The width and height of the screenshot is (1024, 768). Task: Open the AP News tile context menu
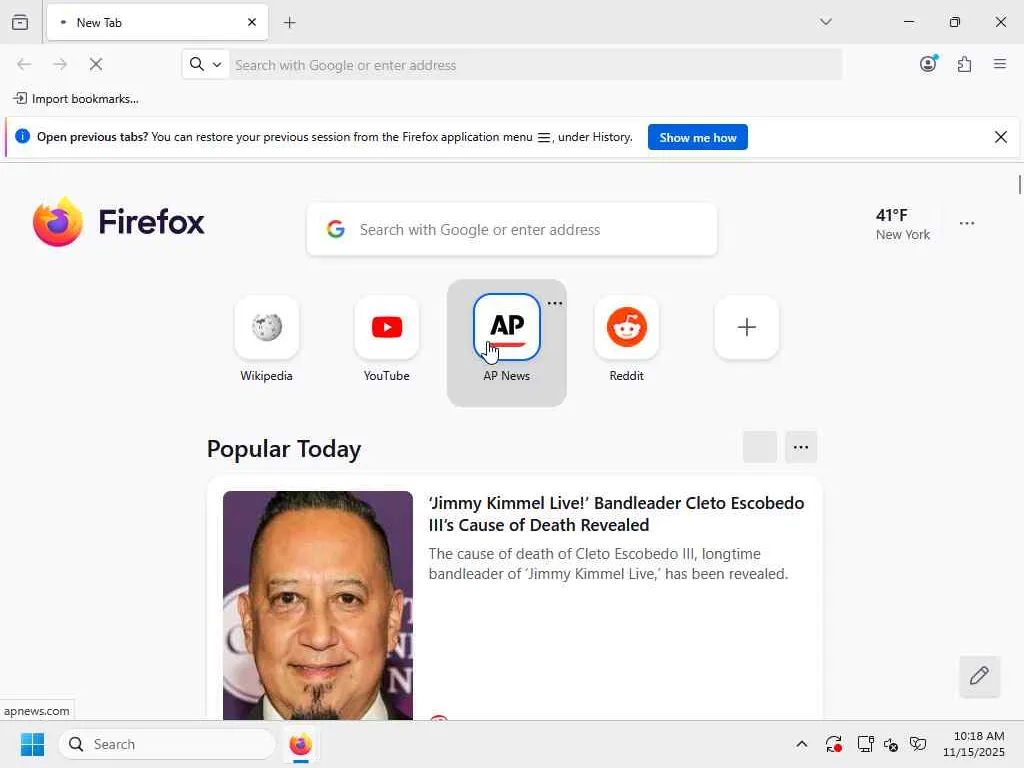pos(554,303)
